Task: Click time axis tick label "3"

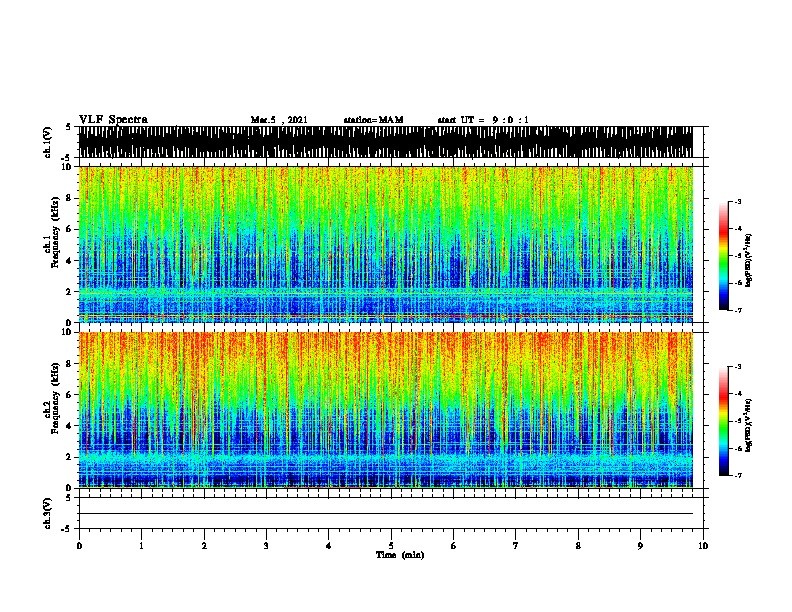Action: coord(266,546)
